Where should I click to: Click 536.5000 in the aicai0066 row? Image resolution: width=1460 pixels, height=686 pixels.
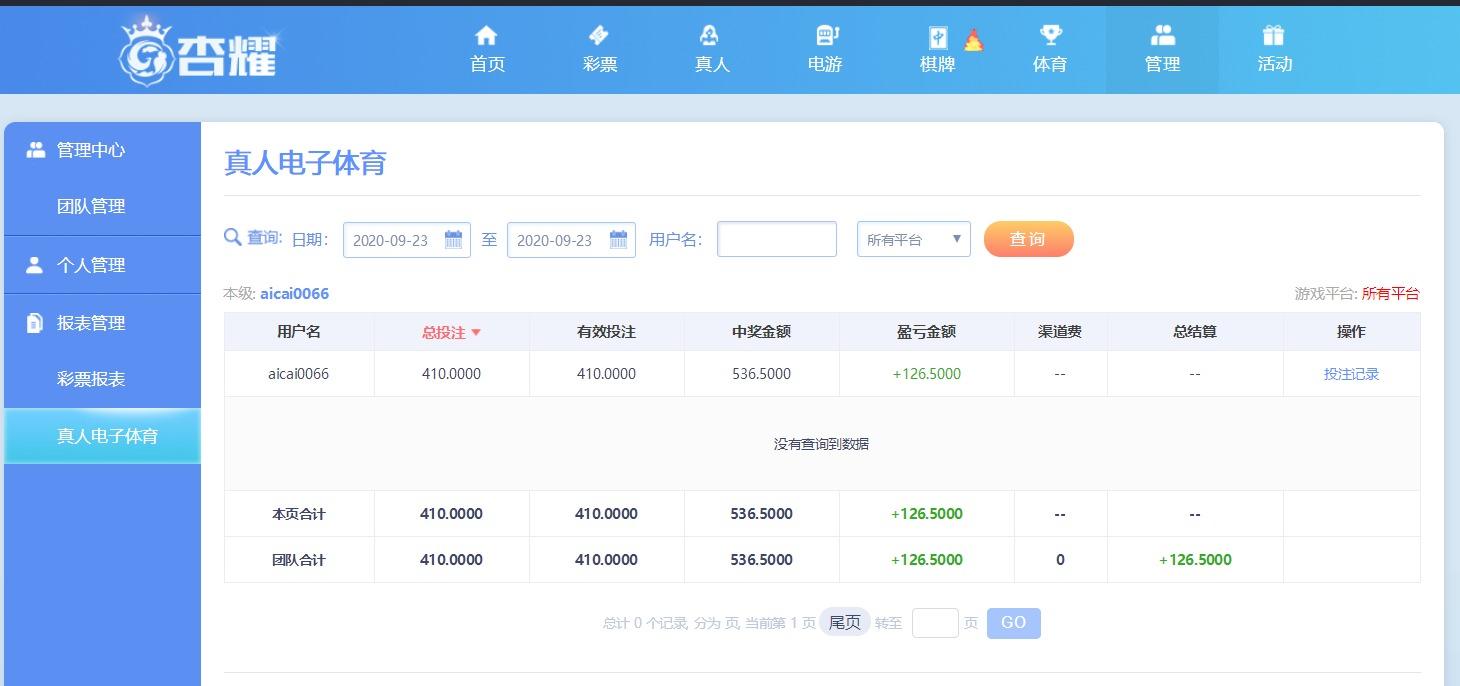click(761, 374)
